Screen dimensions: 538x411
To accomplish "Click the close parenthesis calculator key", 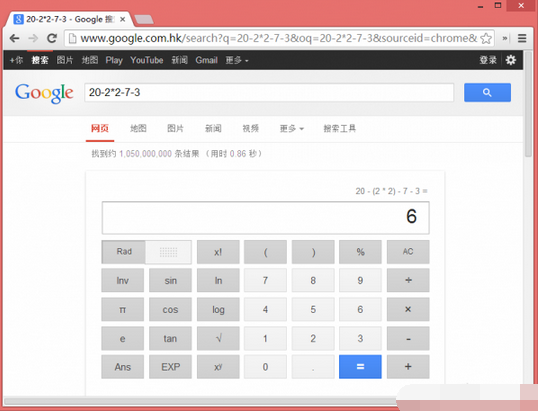I will click(x=313, y=252).
